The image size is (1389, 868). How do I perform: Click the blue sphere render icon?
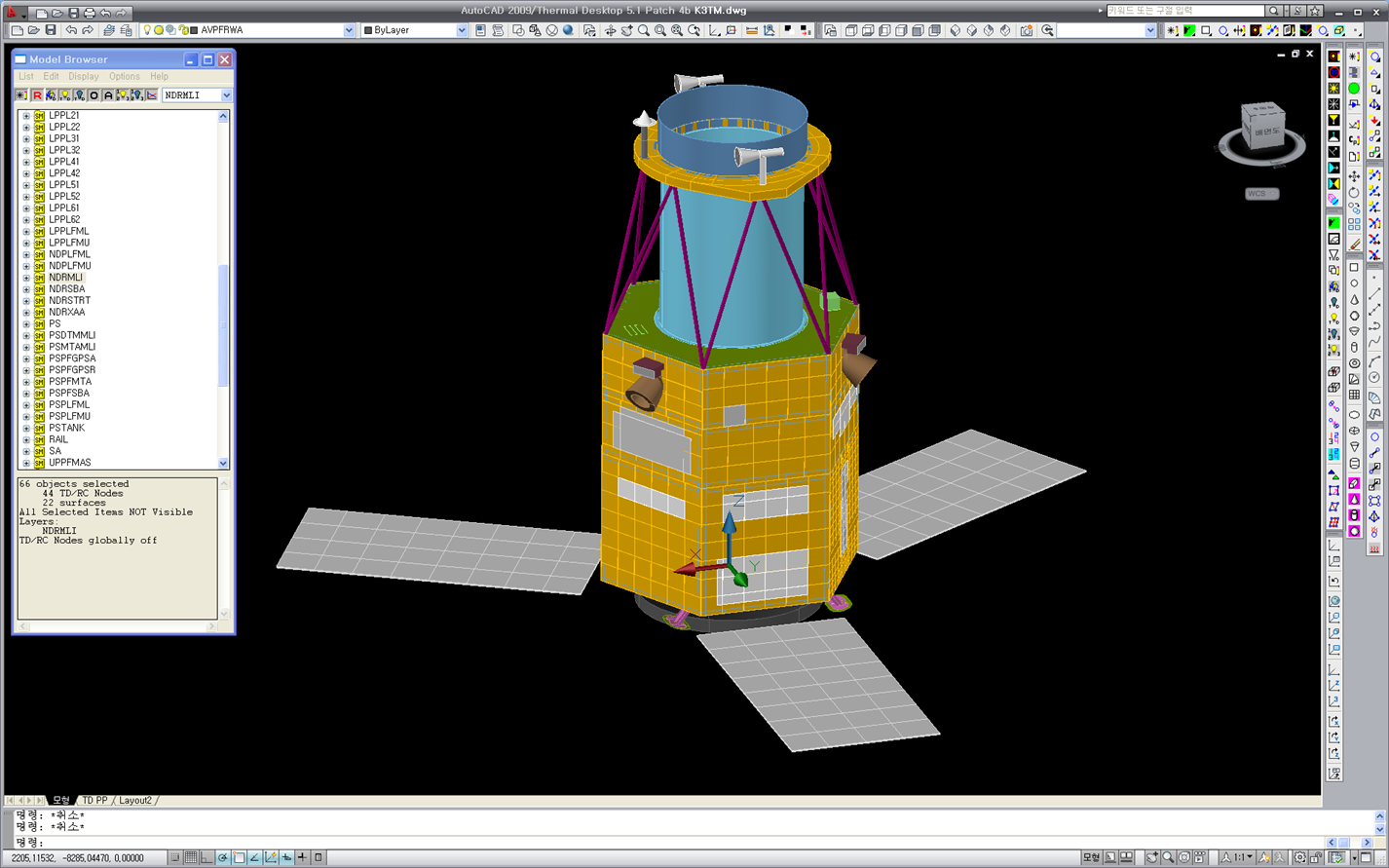(569, 30)
